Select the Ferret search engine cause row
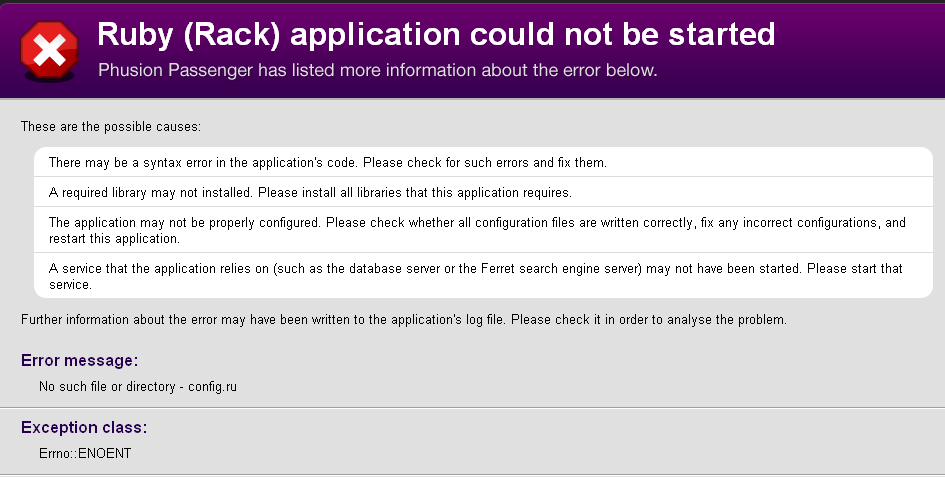945x477 pixels. click(x=483, y=276)
